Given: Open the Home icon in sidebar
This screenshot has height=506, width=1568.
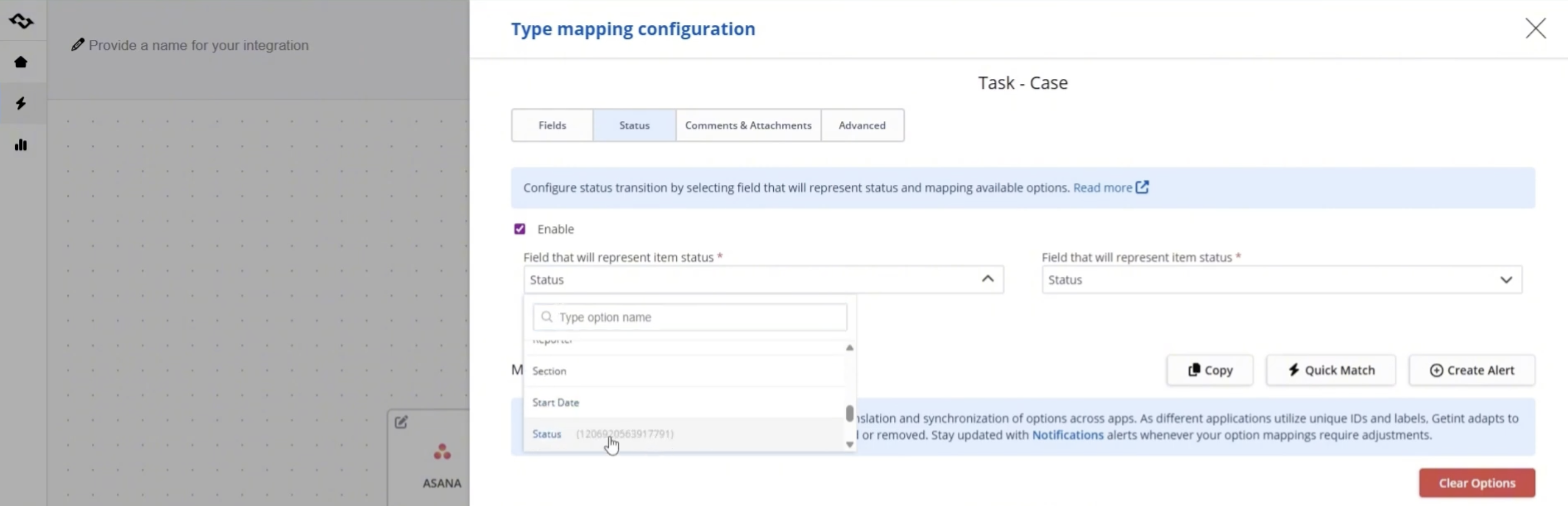Looking at the screenshot, I should [x=21, y=62].
